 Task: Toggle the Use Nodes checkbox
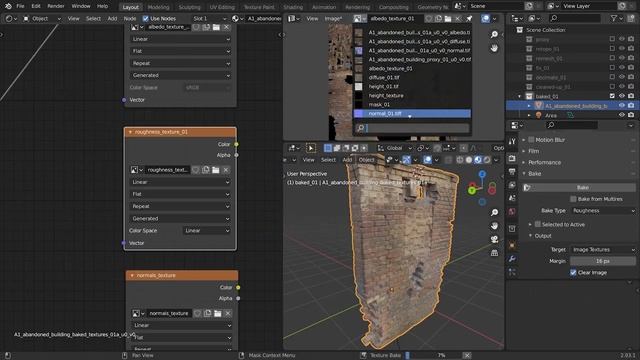pyautogui.click(x=146, y=18)
